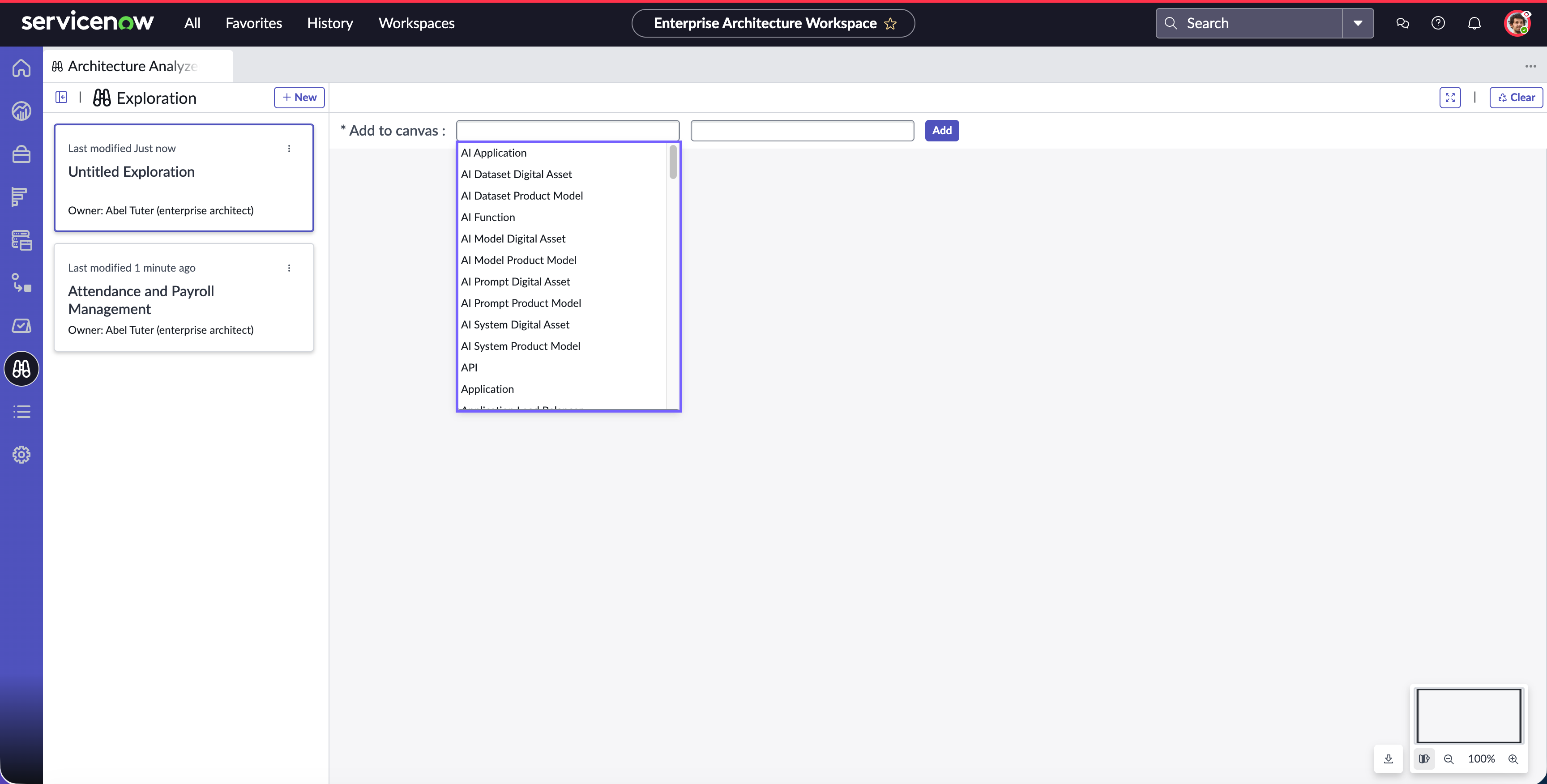Select AI System Product Model option

tap(563, 346)
